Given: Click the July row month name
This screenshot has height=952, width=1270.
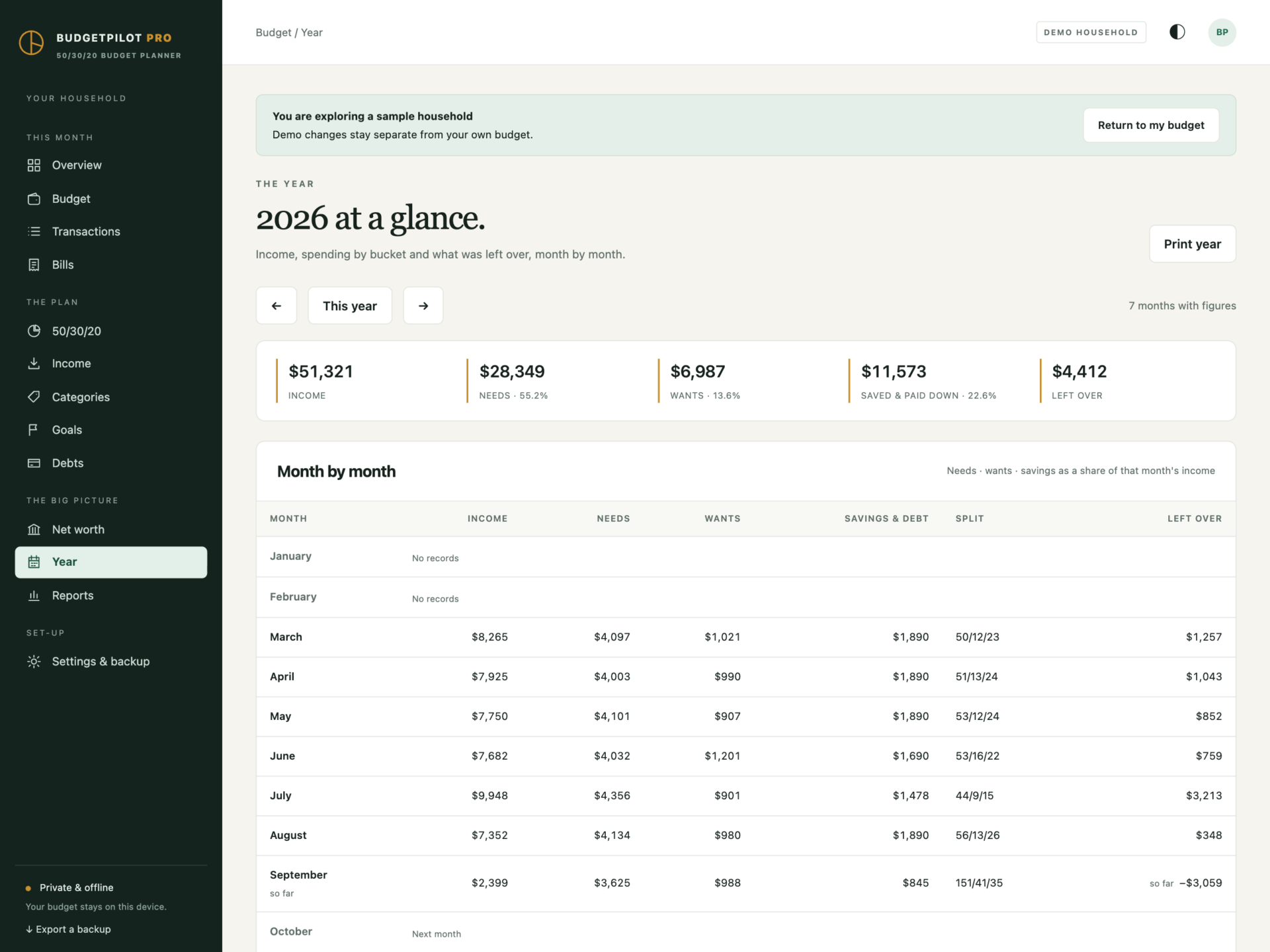Looking at the screenshot, I should 280,795.
